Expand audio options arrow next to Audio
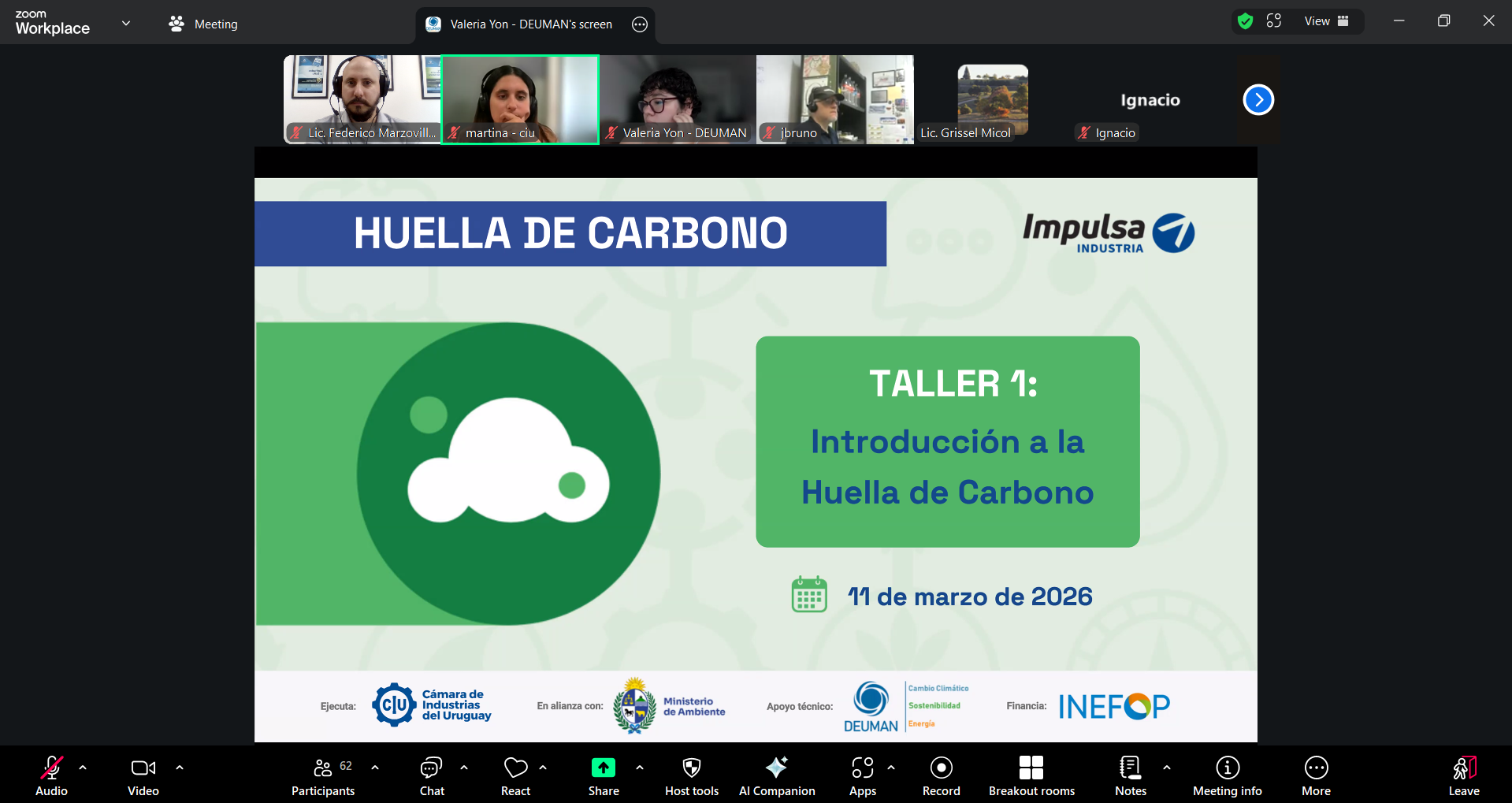The width and height of the screenshot is (1512, 803). (83, 767)
